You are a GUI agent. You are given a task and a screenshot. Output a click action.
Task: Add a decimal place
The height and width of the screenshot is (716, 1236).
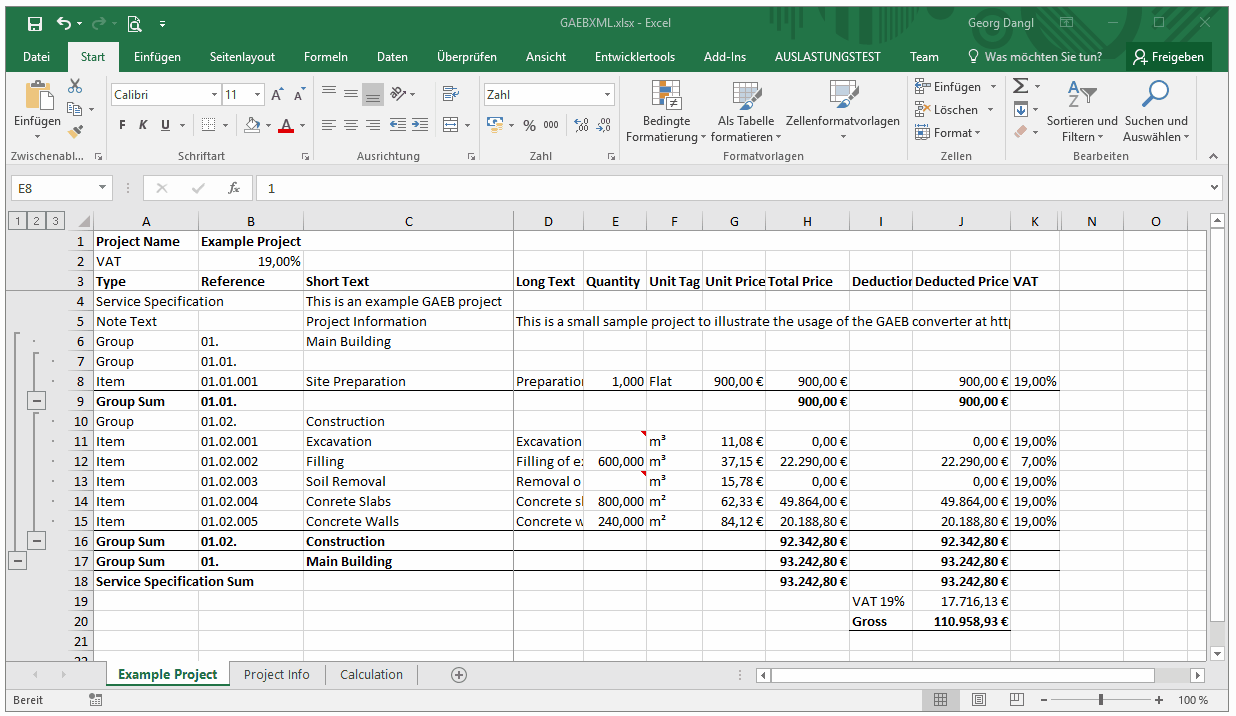coord(581,125)
